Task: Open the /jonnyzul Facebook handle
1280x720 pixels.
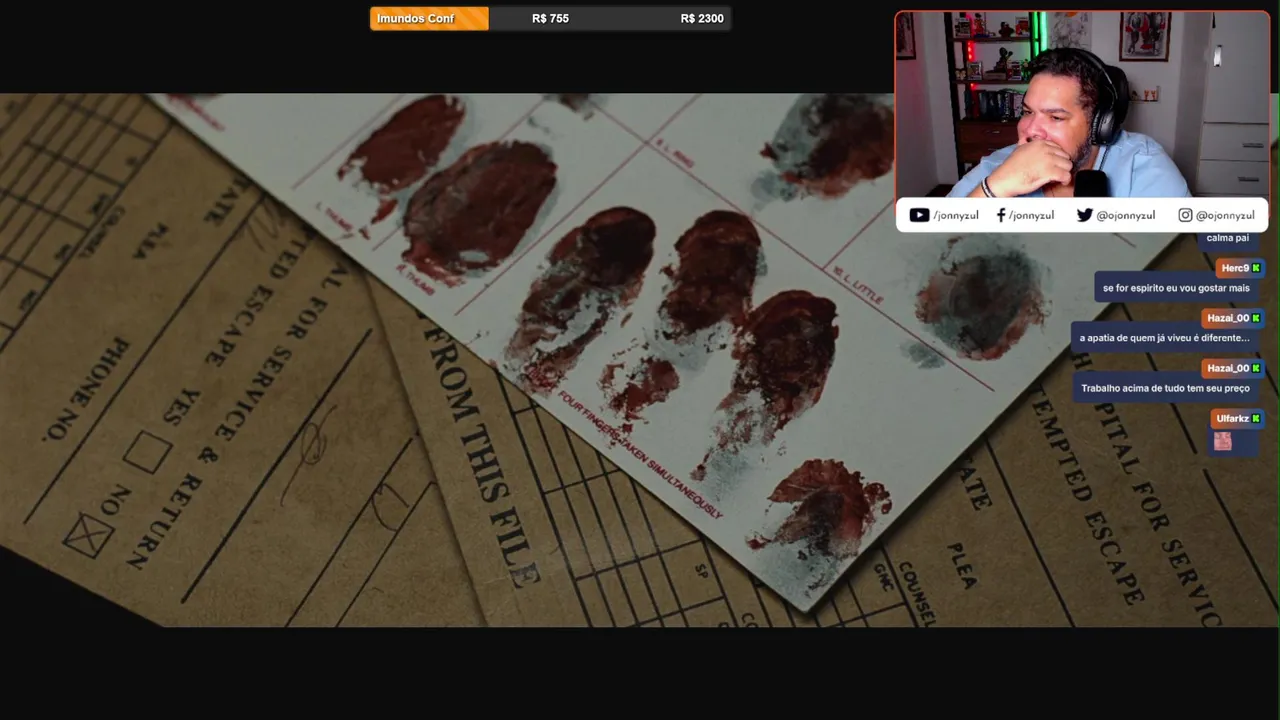Action: [x=1031, y=215]
